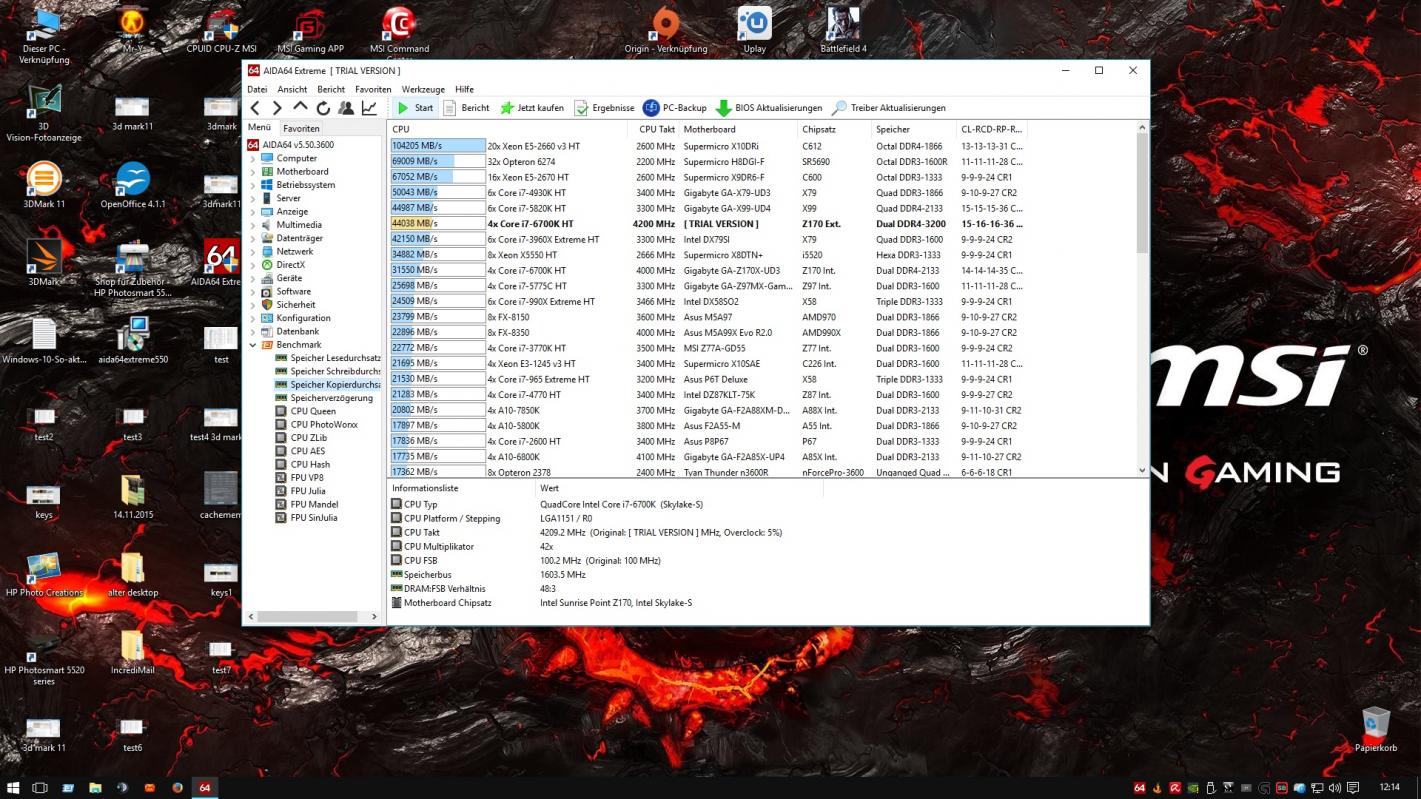Screen dimensions: 1421x799
Task: Click the Bericht report toolbar button
Action: (466, 108)
